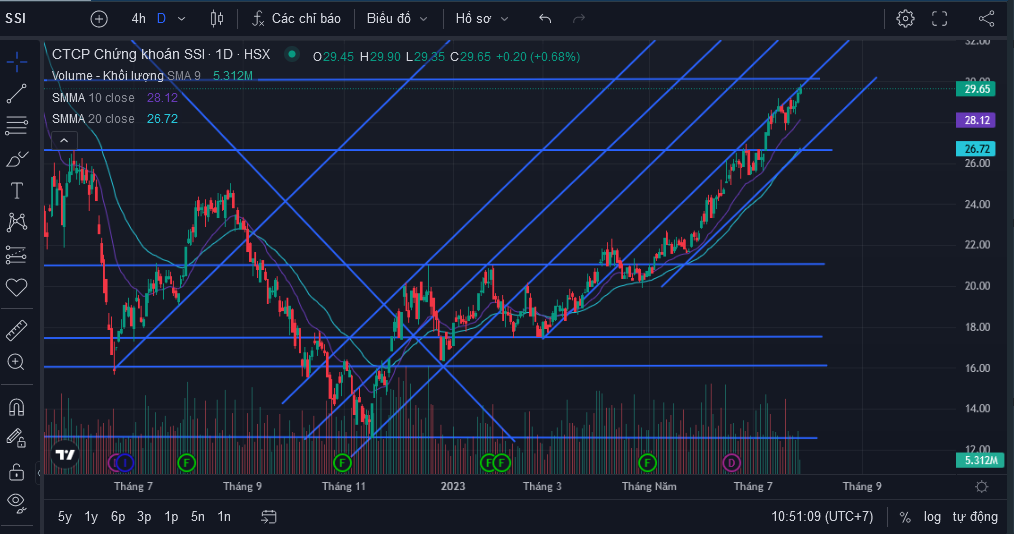Click the purple D dividend marker near Tháng 7 2023
The image size is (1014, 534).
pos(731,463)
